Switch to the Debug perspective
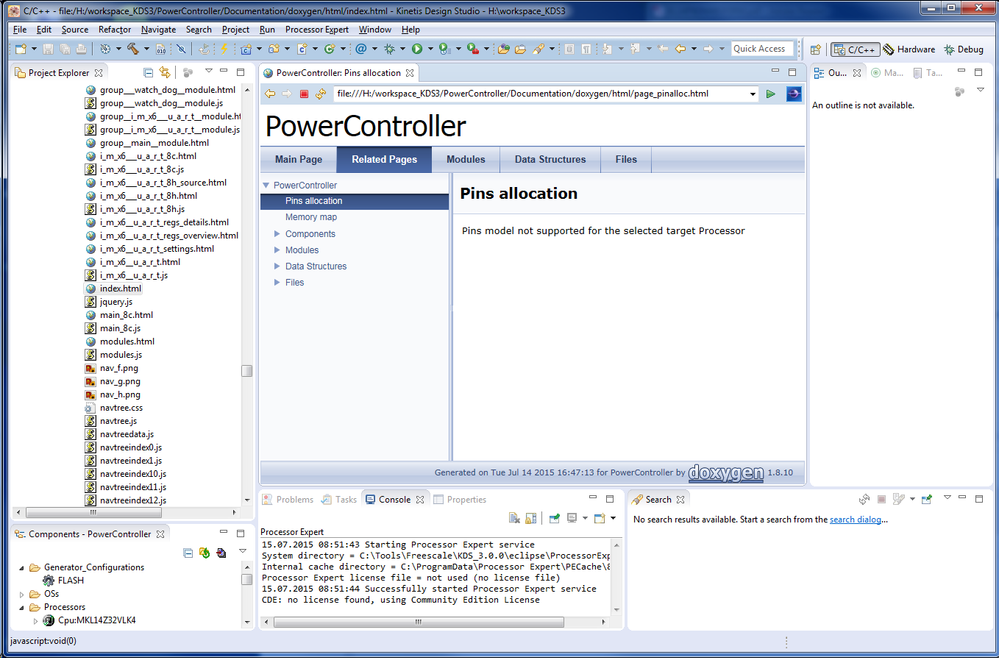The height and width of the screenshot is (658, 999). (964, 50)
